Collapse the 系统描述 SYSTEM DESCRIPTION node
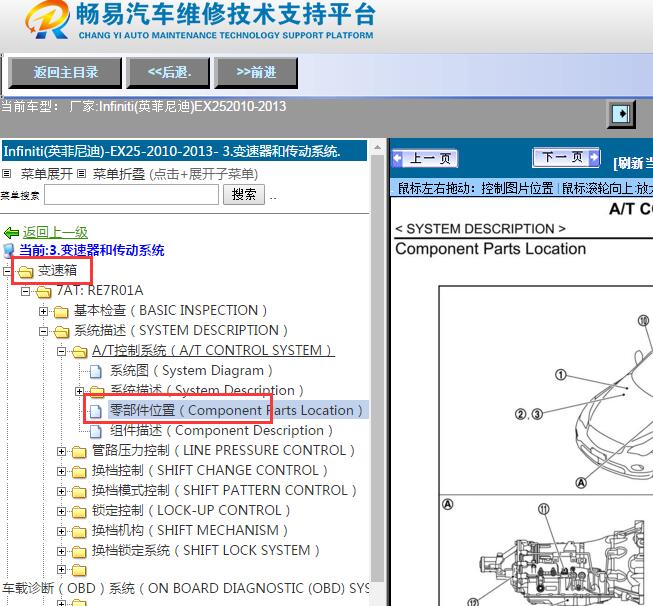Viewport: 653px width, 606px height. point(43,332)
